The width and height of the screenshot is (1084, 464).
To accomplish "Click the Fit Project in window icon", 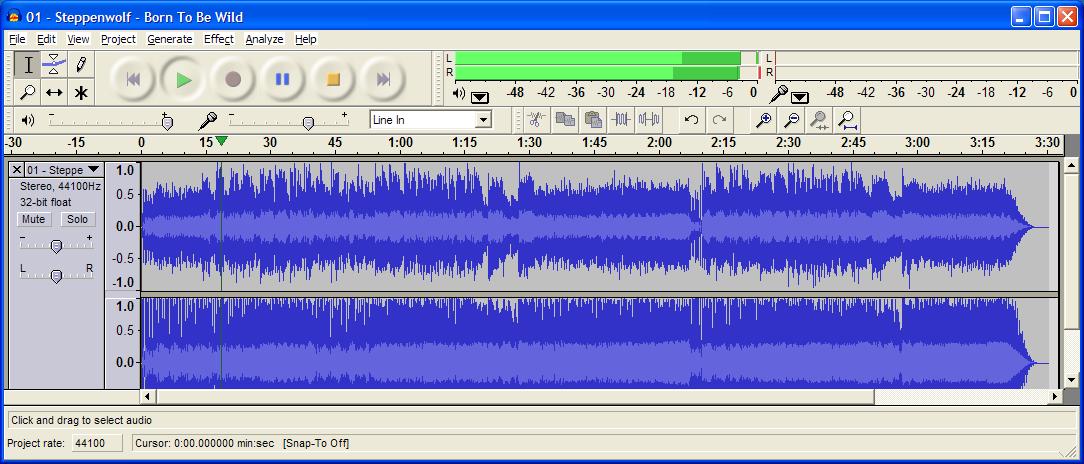I will 848,120.
